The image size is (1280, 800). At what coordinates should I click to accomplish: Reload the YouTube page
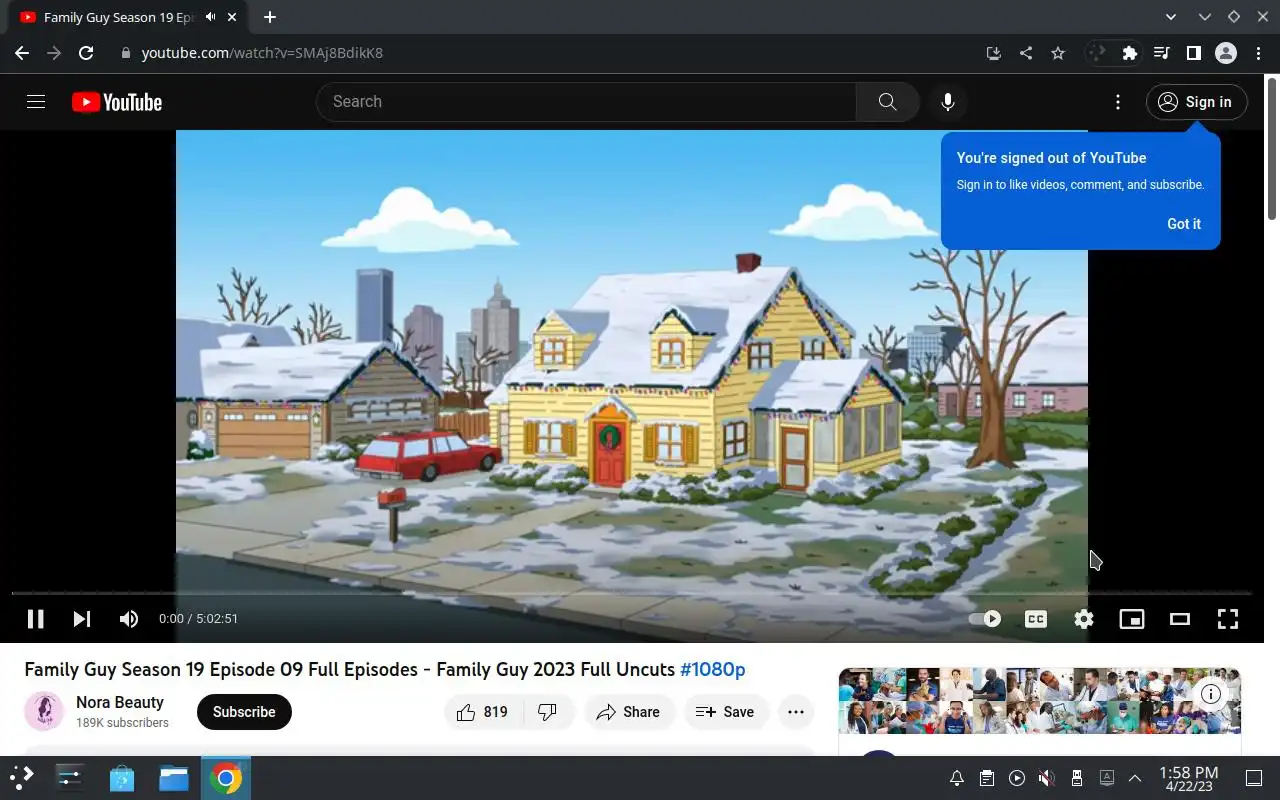pos(86,53)
